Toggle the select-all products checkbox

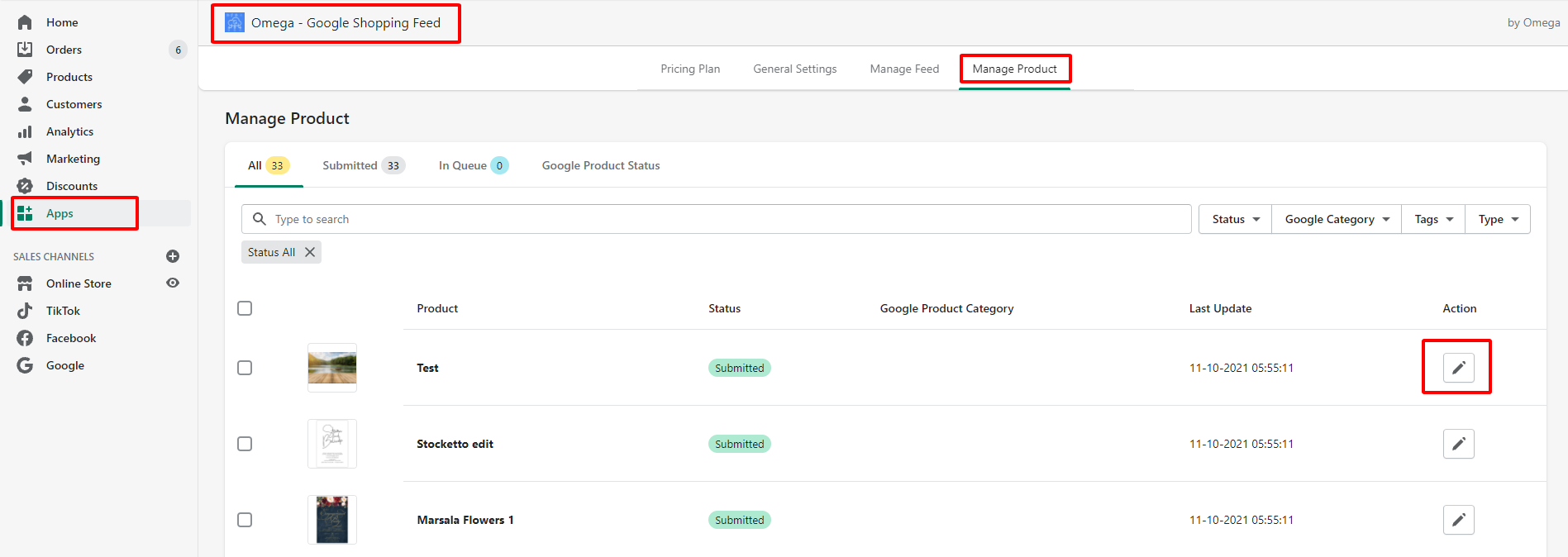(x=245, y=308)
